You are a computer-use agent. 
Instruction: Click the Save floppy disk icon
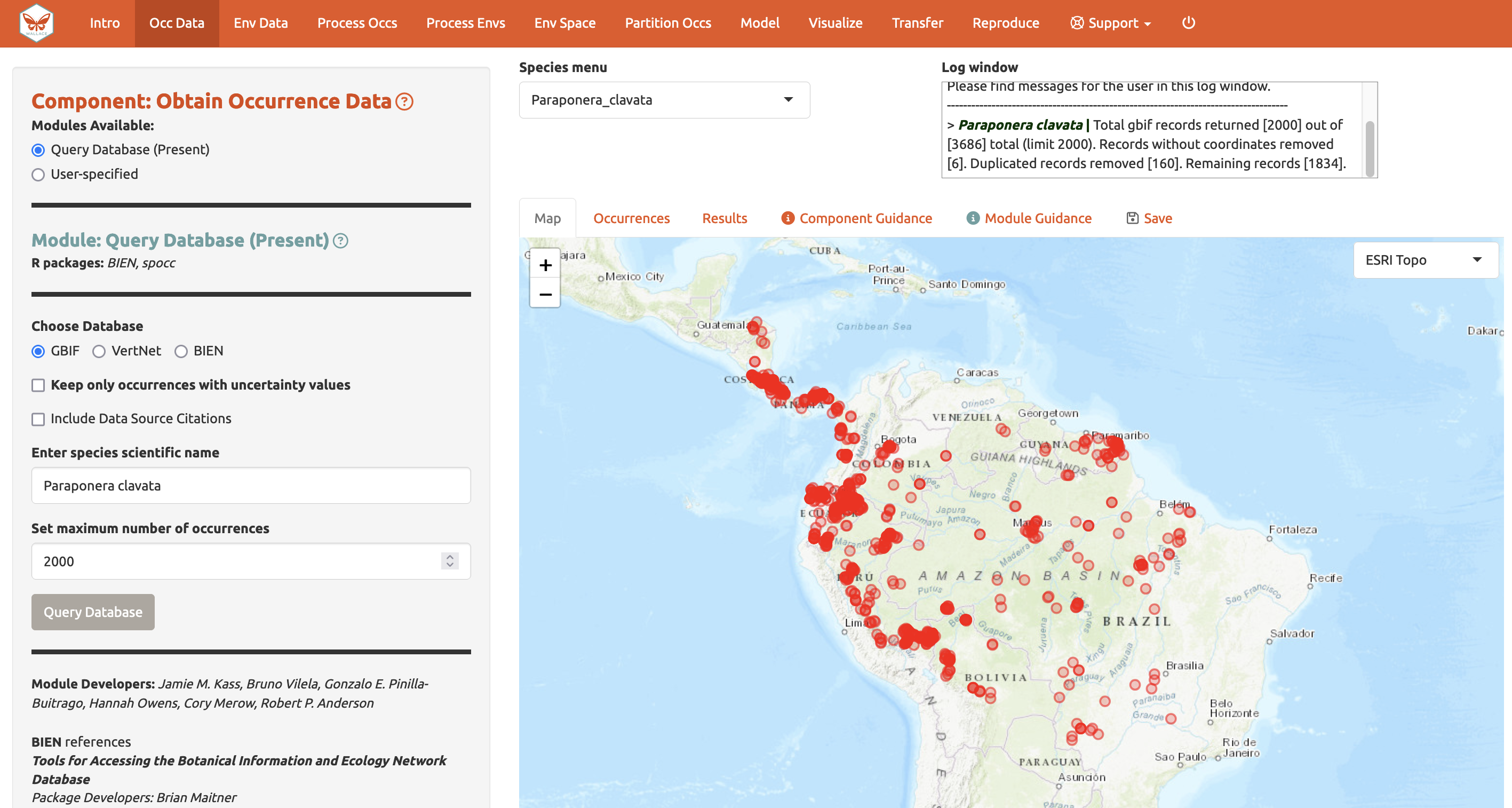tap(1132, 217)
